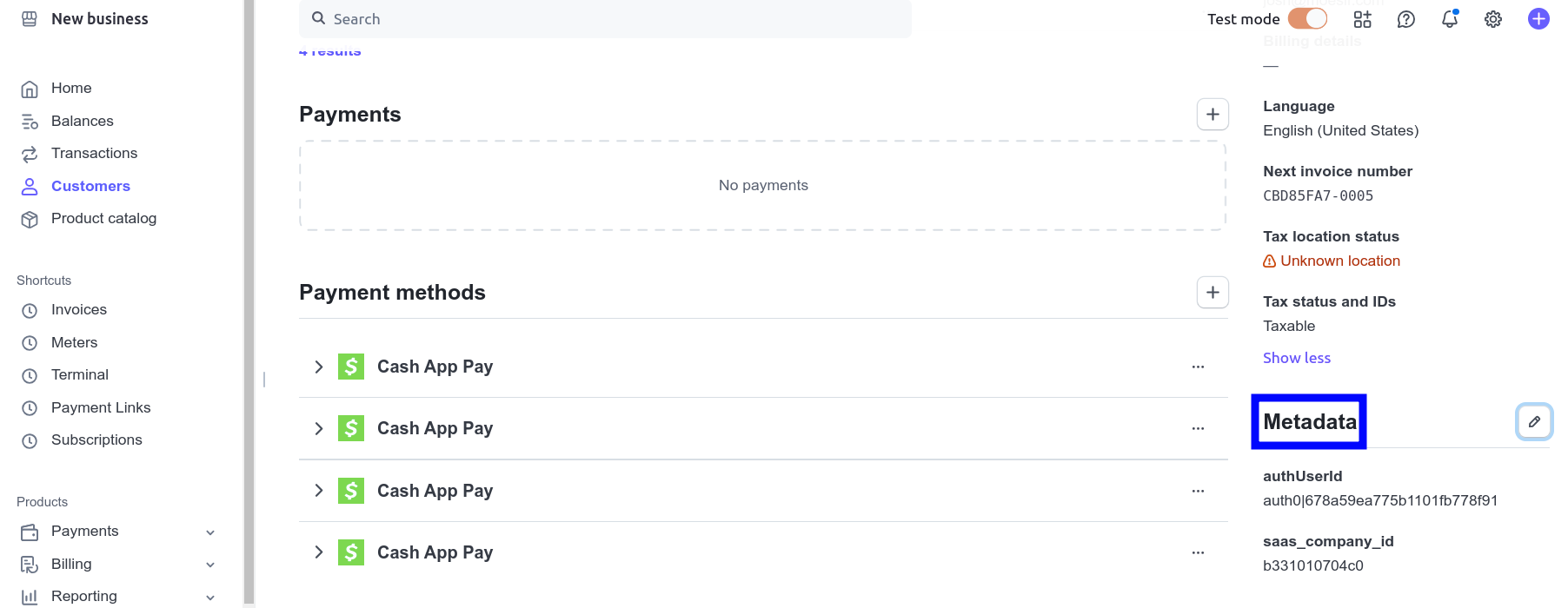Add a new payment with plus icon

coord(1213,115)
